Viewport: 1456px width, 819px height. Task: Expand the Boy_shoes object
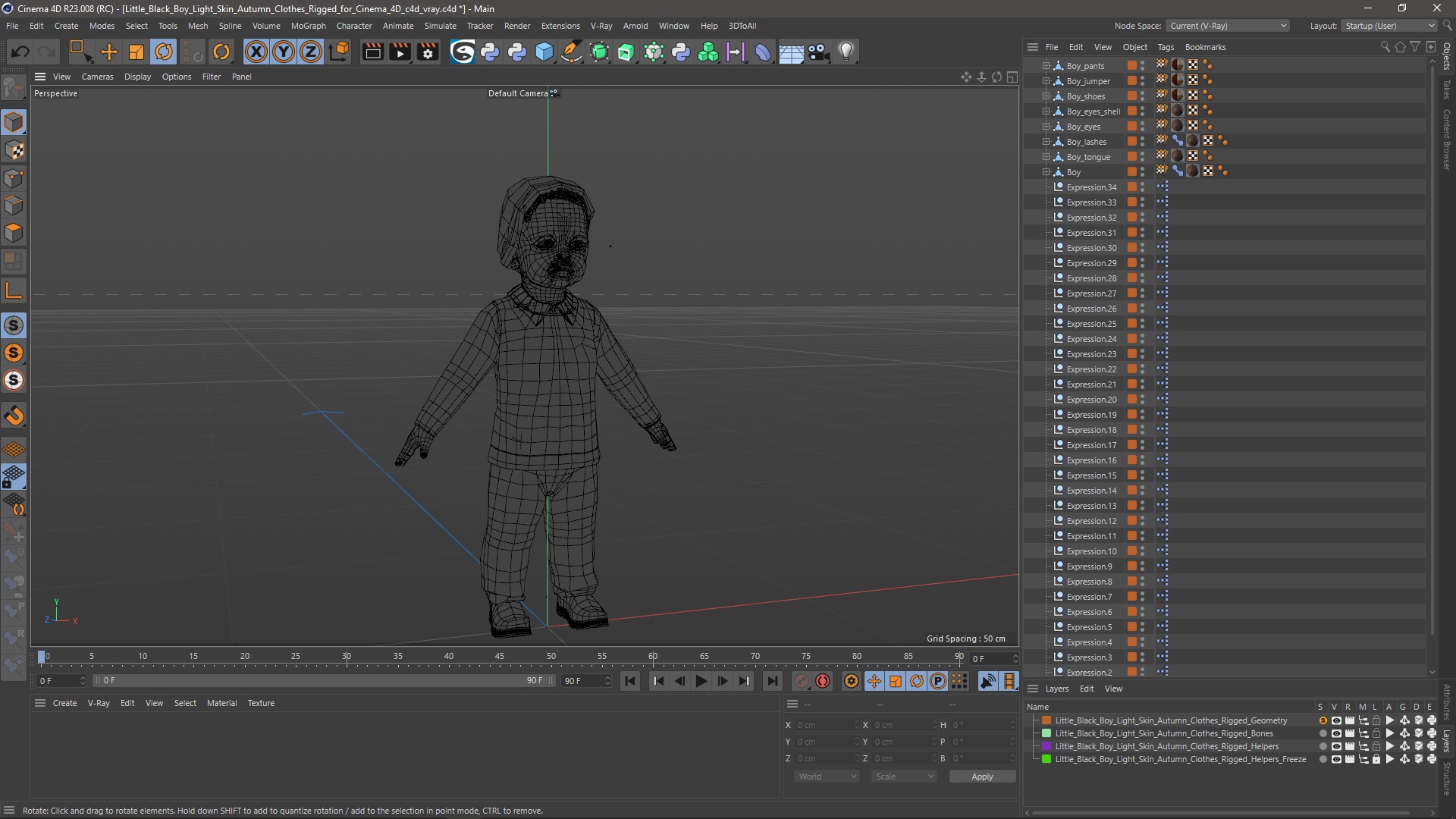[1046, 96]
